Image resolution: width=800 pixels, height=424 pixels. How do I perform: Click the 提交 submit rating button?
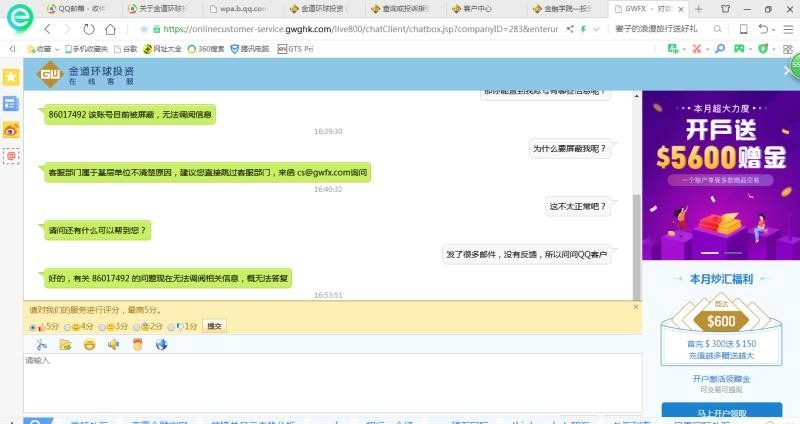click(214, 326)
